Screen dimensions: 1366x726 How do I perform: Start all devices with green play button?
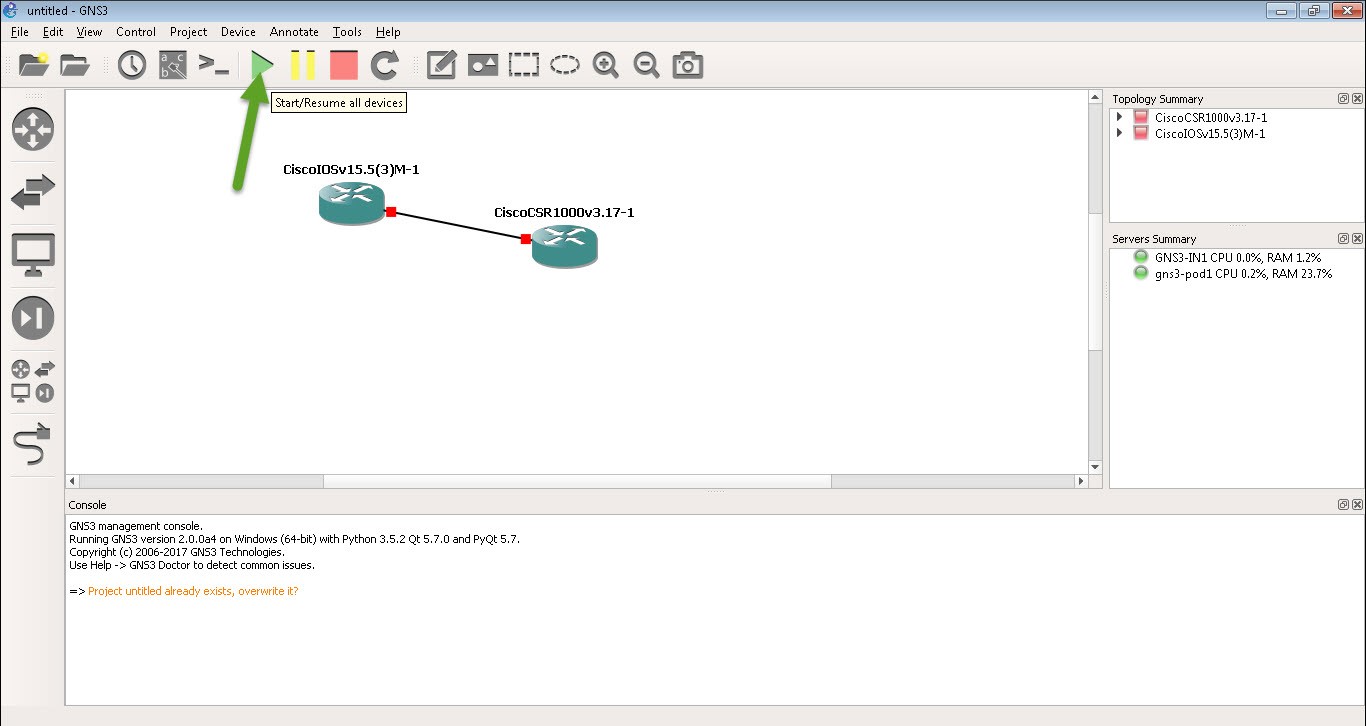[262, 65]
